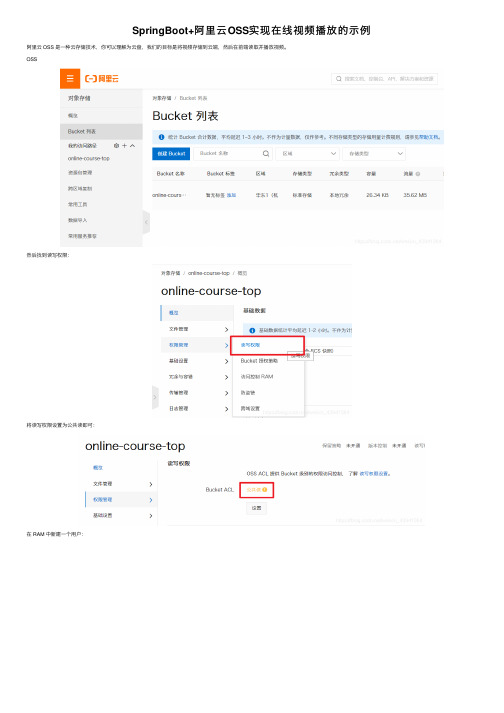The width and height of the screenshot is (504, 713).
Task: Open the gear icon beside 我的访问路径
Action: [x=116, y=146]
